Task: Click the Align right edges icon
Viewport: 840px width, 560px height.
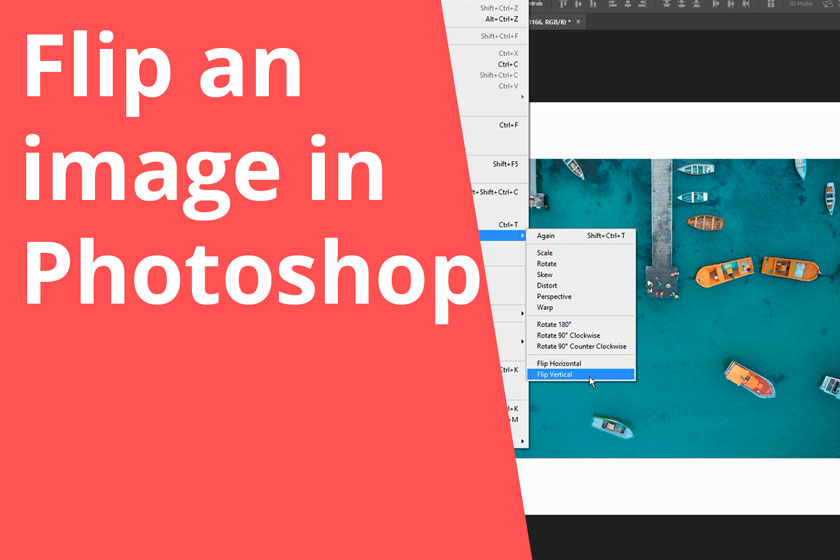Action: [642, 4]
